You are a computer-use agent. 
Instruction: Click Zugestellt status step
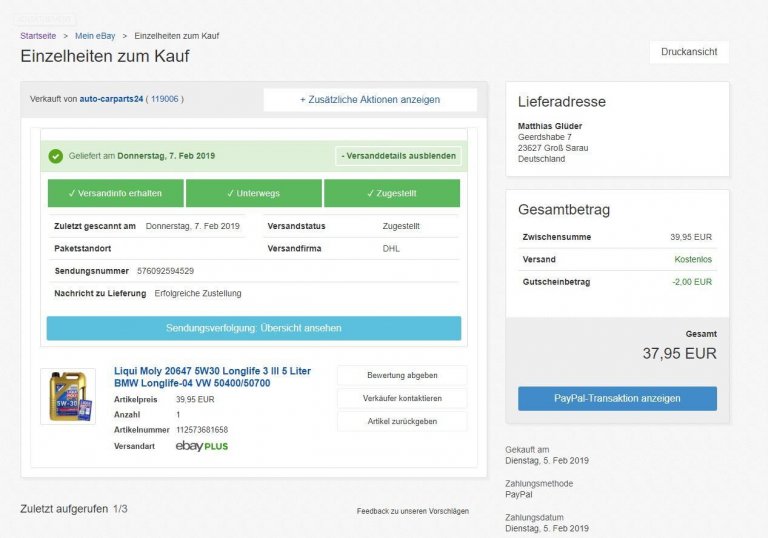point(392,193)
